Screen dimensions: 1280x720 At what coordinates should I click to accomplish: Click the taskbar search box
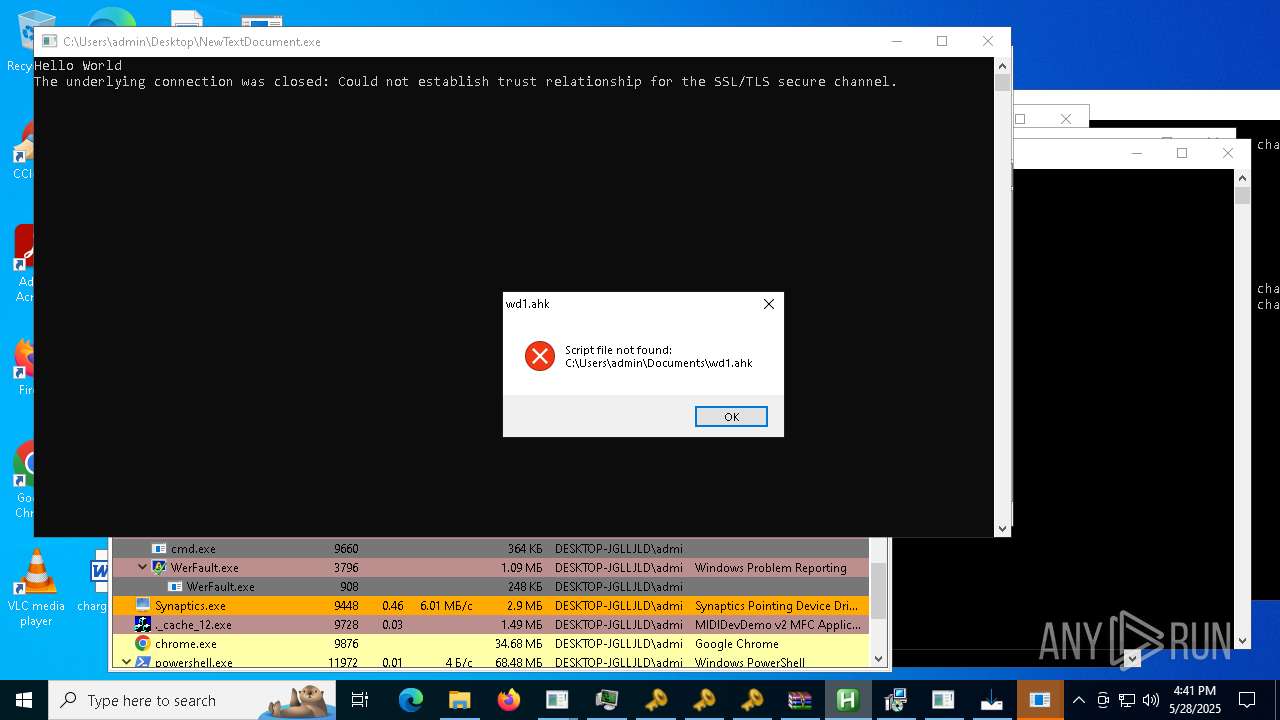tap(192, 700)
